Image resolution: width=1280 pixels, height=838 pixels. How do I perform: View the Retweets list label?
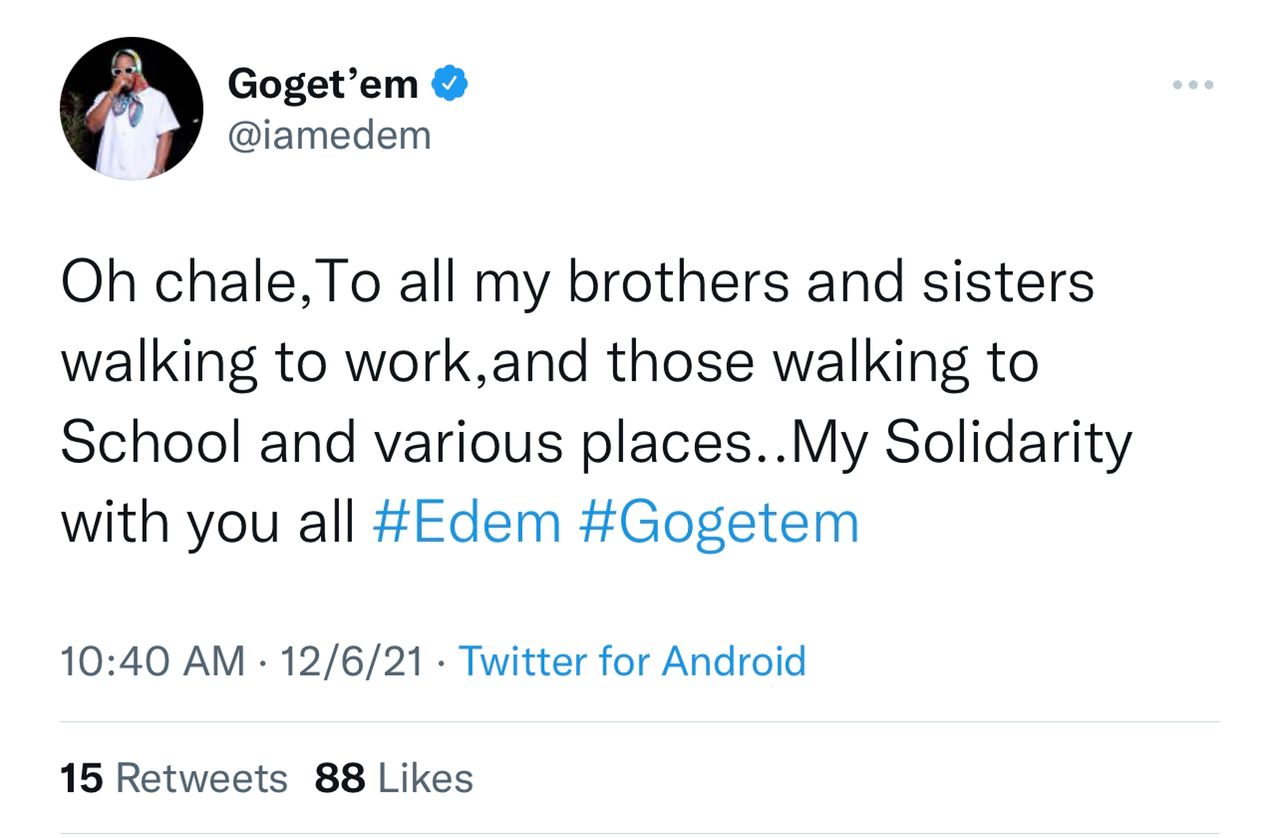(202, 779)
